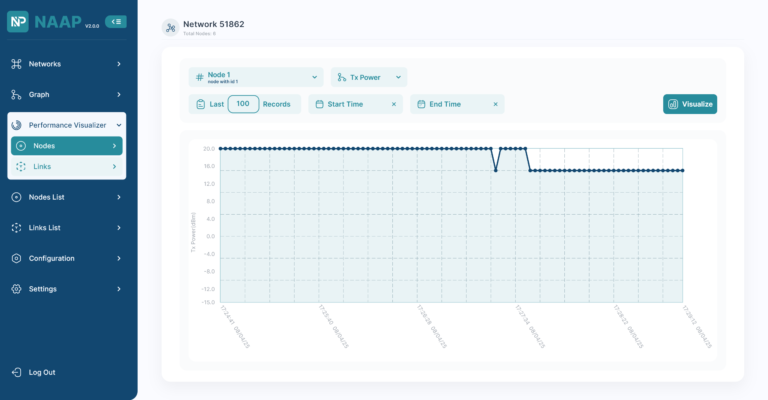Click the Graph sidebar icon

click(x=16, y=94)
